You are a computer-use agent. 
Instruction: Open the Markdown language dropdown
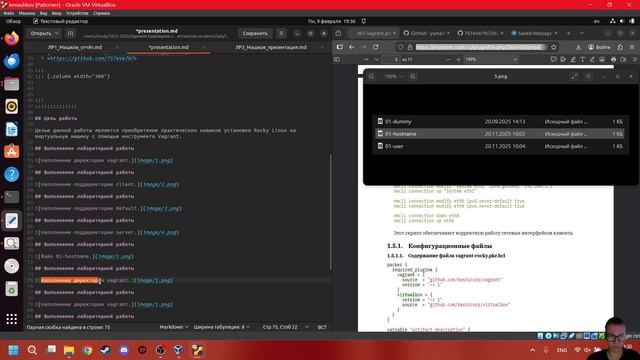(x=173, y=327)
